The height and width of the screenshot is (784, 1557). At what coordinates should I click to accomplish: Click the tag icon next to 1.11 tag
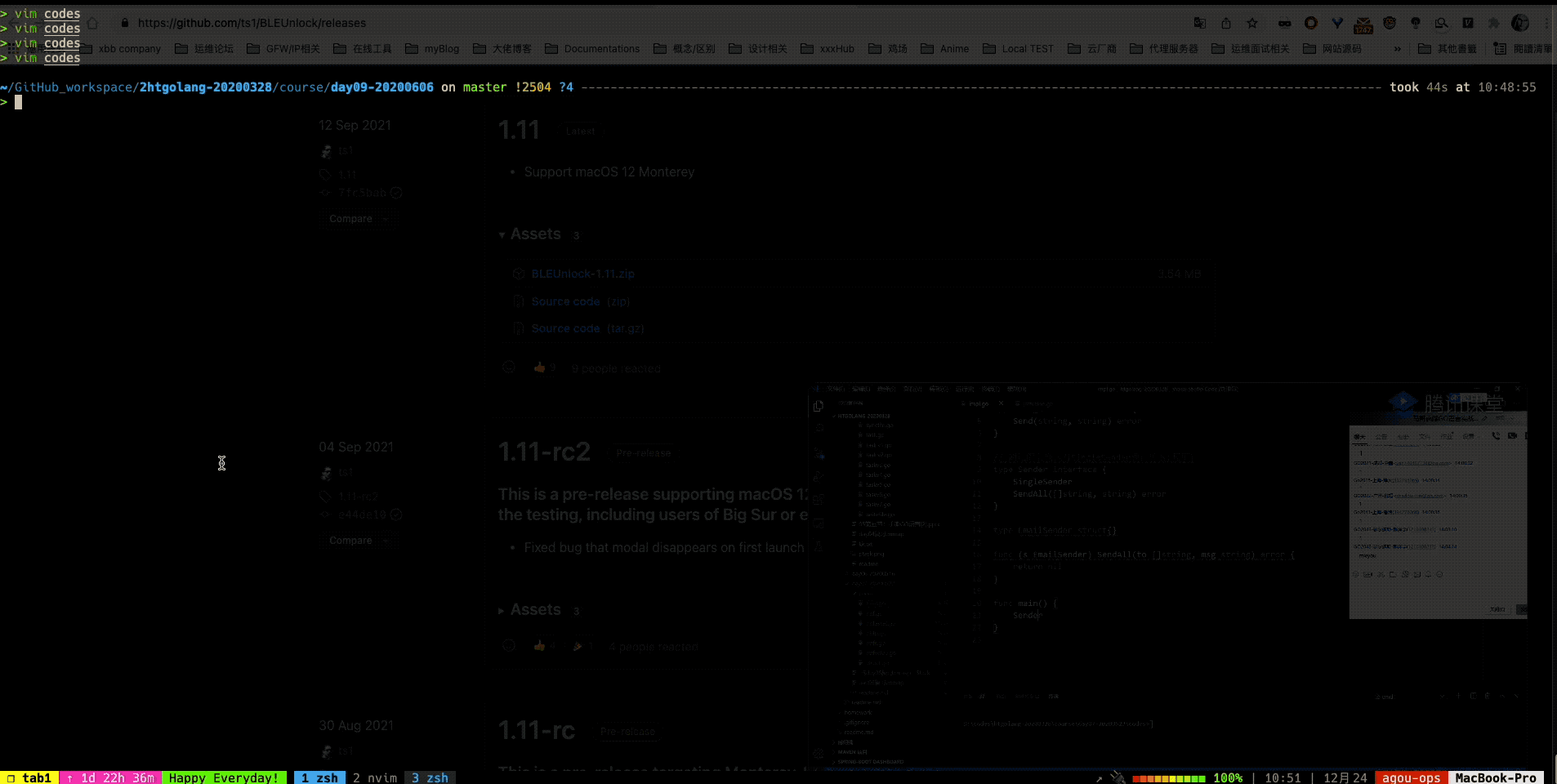click(x=325, y=174)
